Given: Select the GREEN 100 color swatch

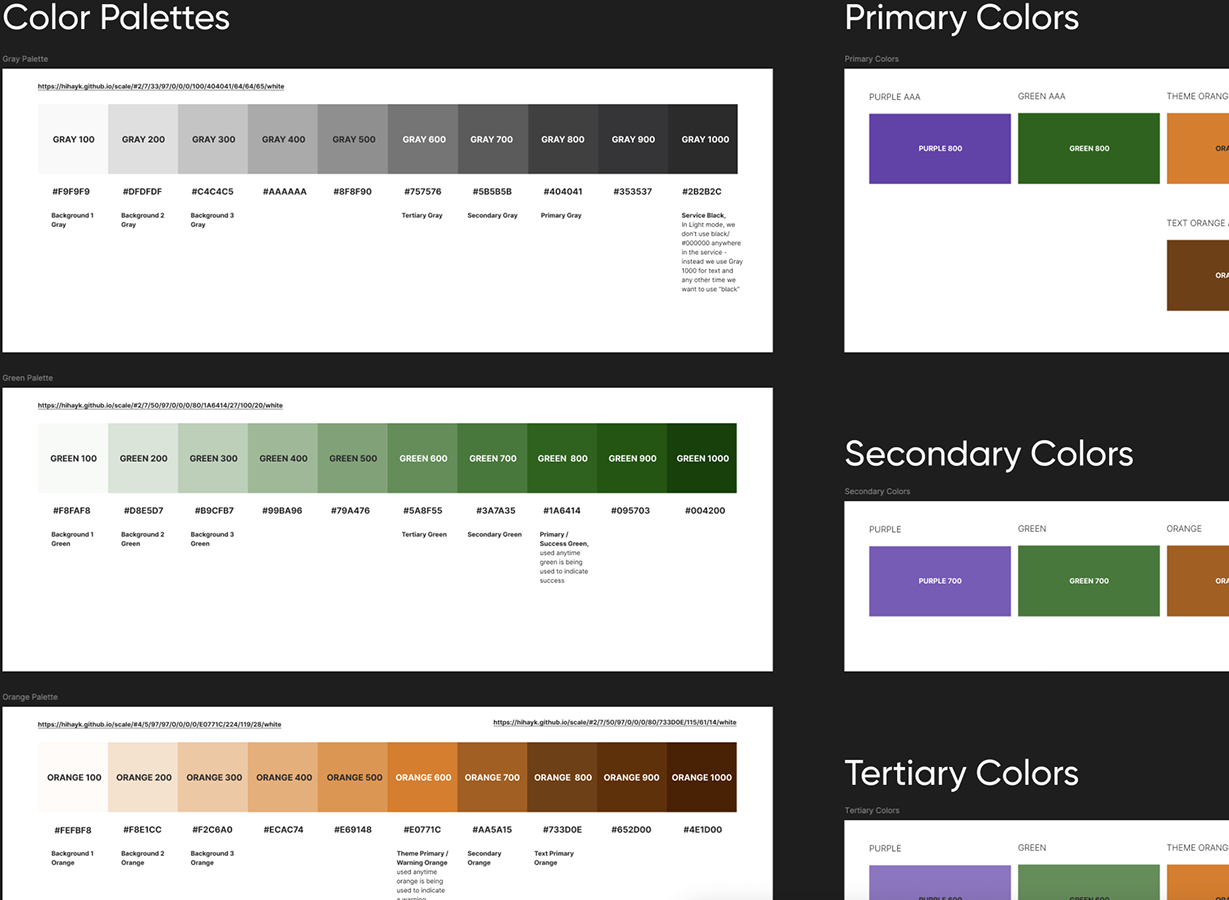Looking at the screenshot, I should point(73,458).
